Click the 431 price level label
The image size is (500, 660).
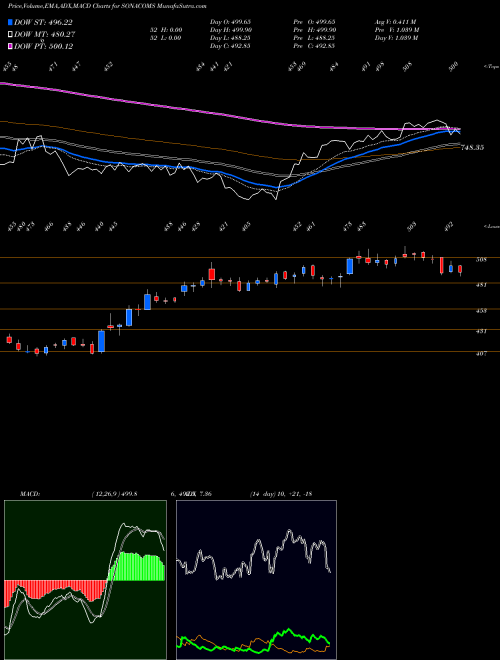point(481,331)
